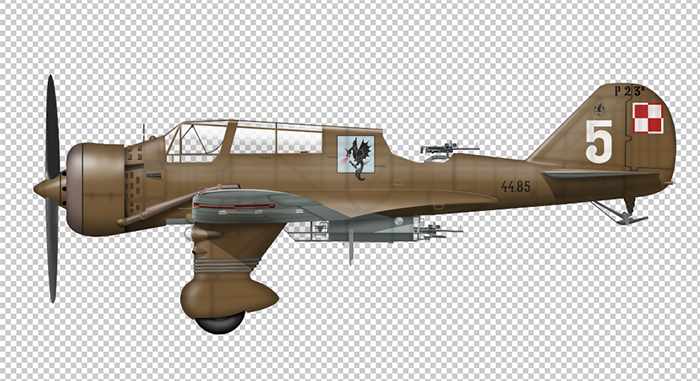Click the horizontal stabilizer on the tail
Viewport: 700px width, 381px height.
[600, 175]
